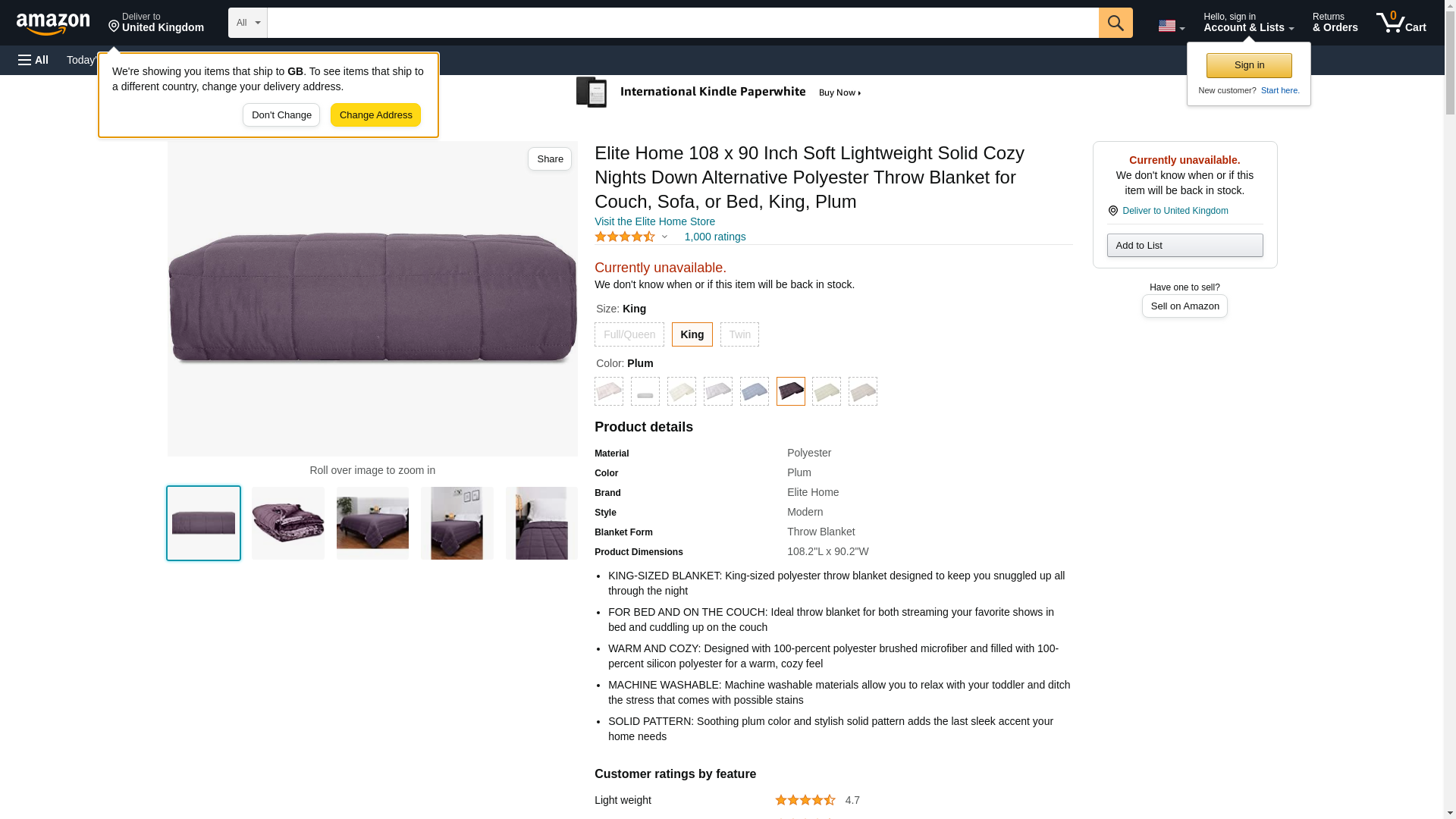Click the yellow Sign in button

click(x=1248, y=65)
